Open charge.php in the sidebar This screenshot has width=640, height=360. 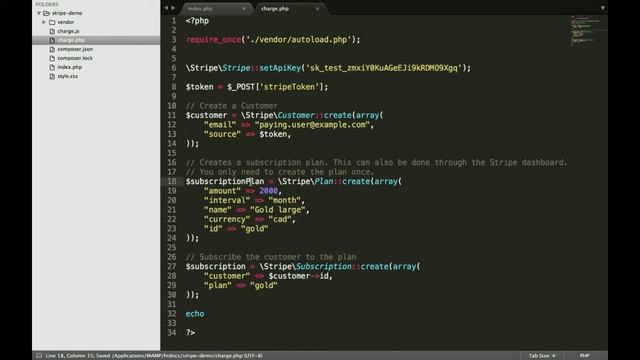tap(71, 40)
